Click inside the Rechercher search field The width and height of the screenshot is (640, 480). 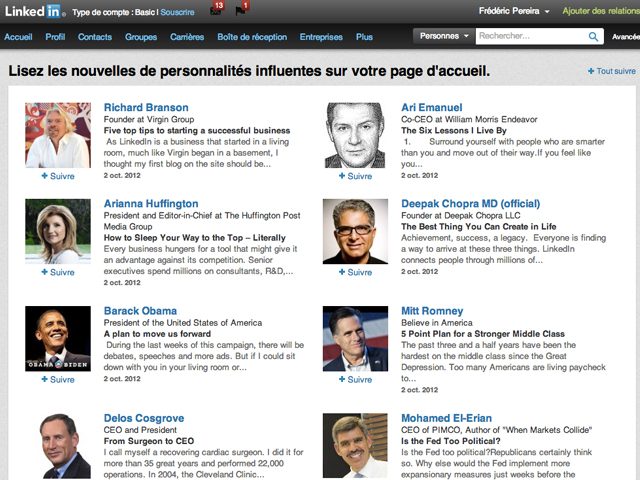(x=531, y=36)
